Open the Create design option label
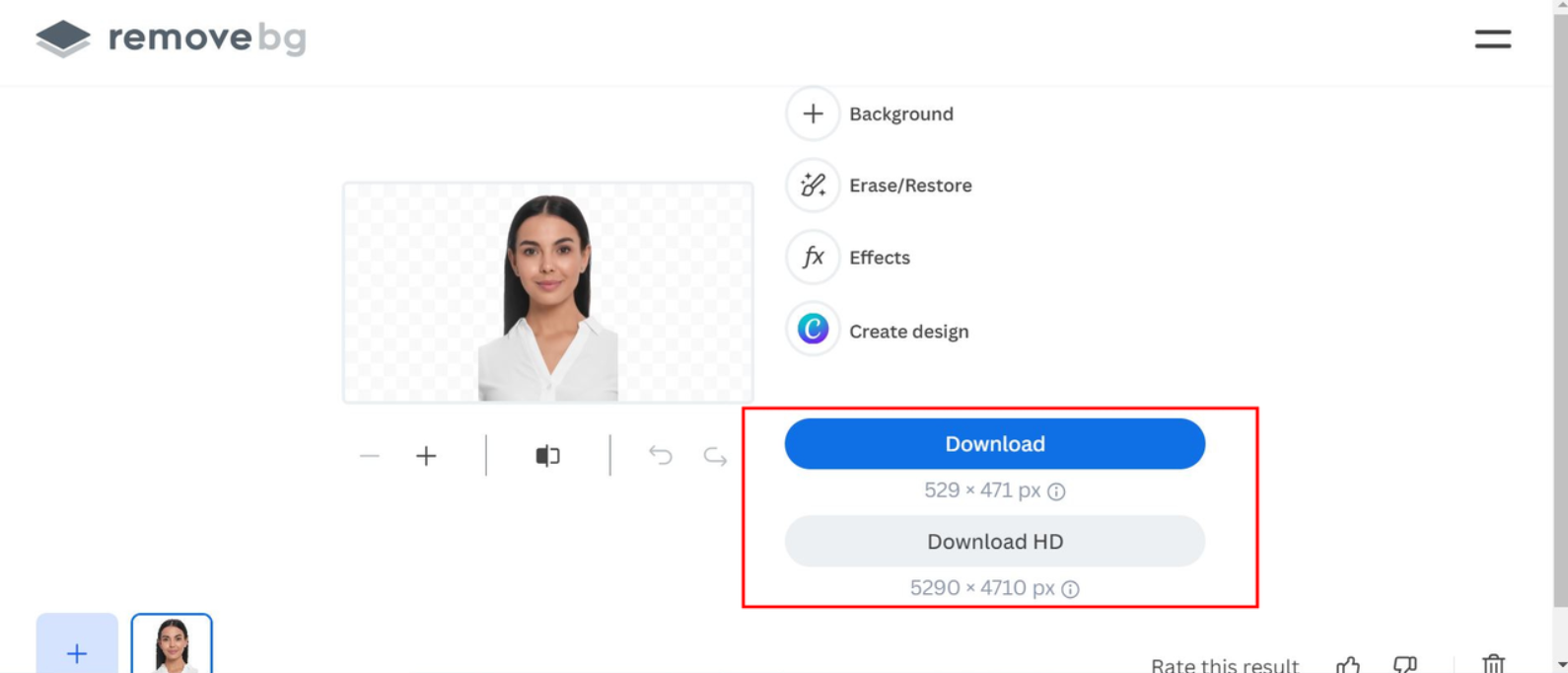Image resolution: width=1568 pixels, height=673 pixels. [x=909, y=332]
